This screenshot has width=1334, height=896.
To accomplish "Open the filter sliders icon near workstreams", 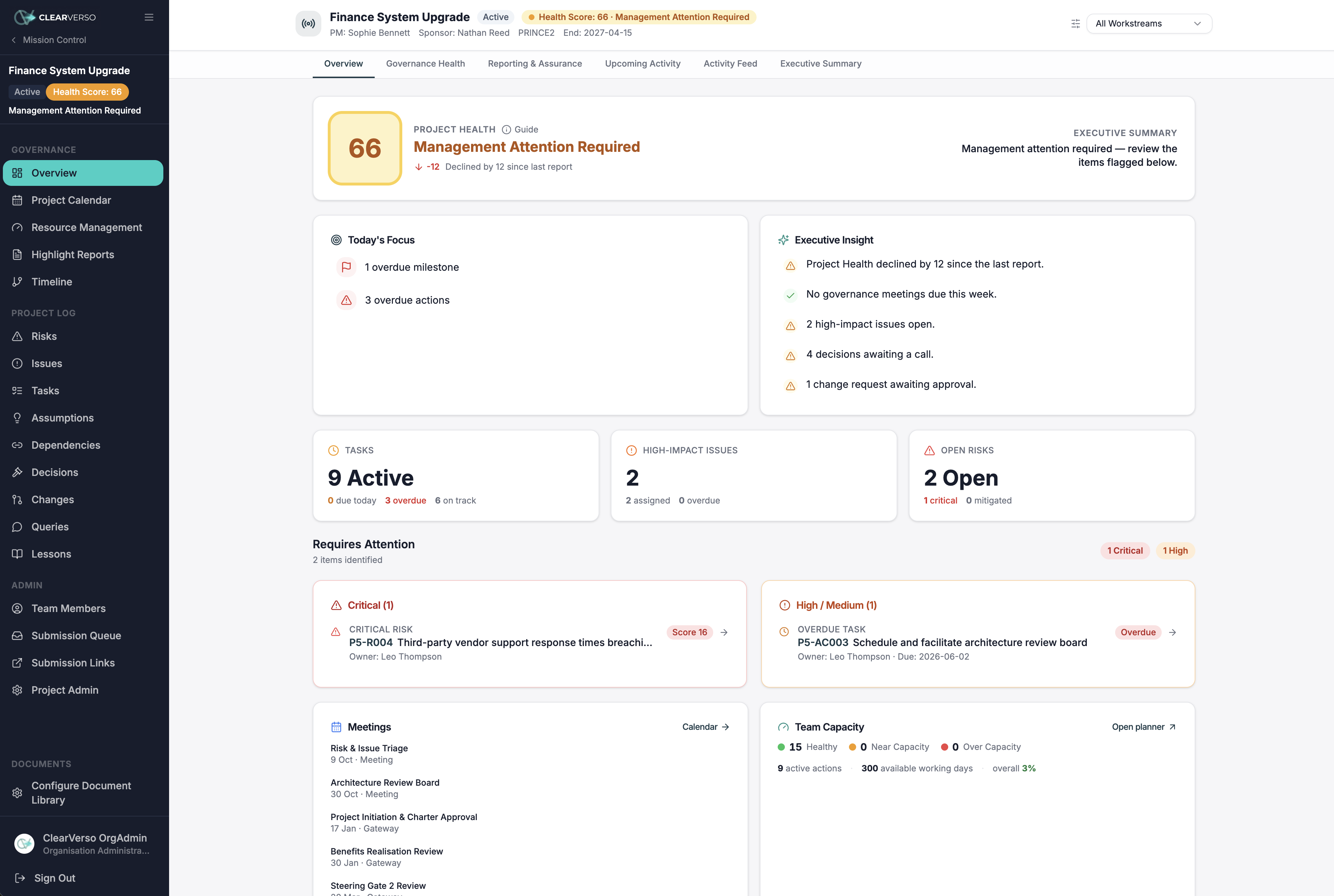I will [1075, 23].
